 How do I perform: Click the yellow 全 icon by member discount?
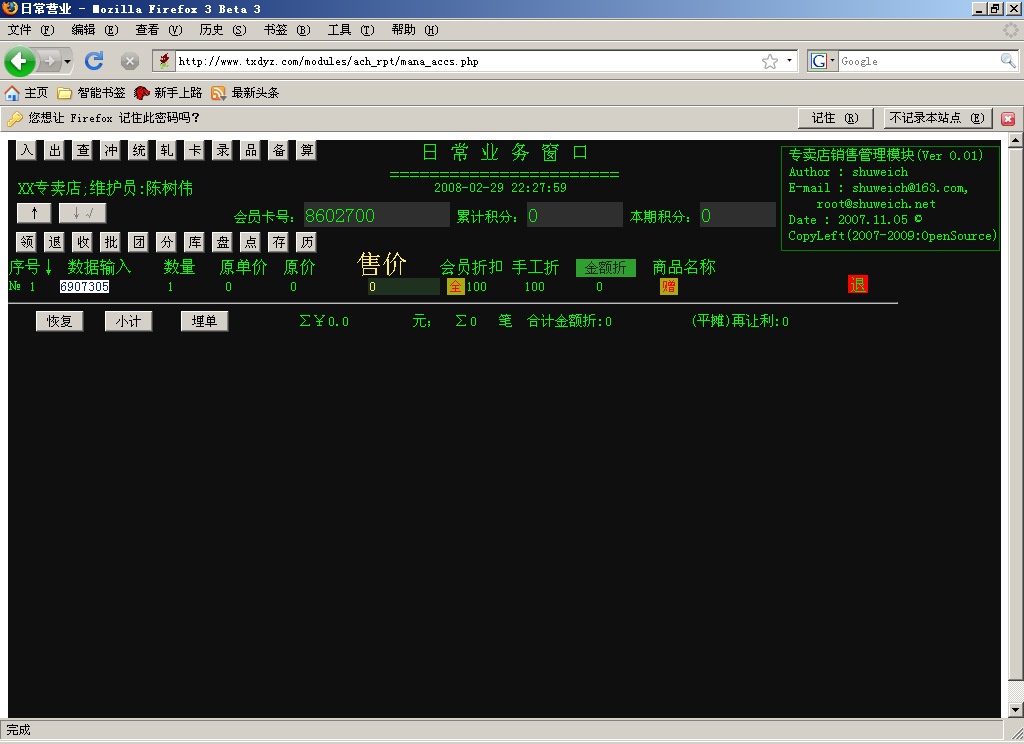455,287
